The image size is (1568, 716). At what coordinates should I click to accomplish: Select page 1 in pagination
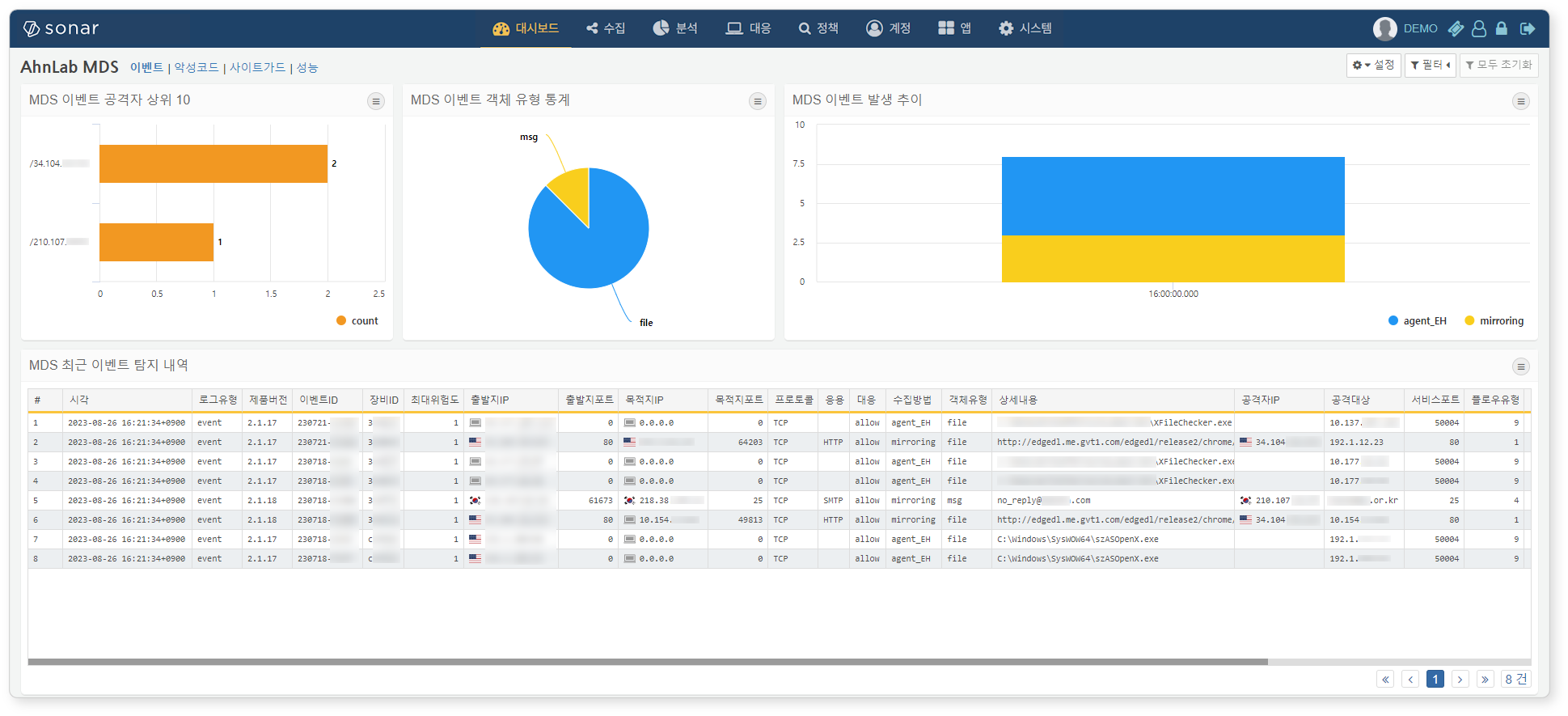(x=1435, y=679)
